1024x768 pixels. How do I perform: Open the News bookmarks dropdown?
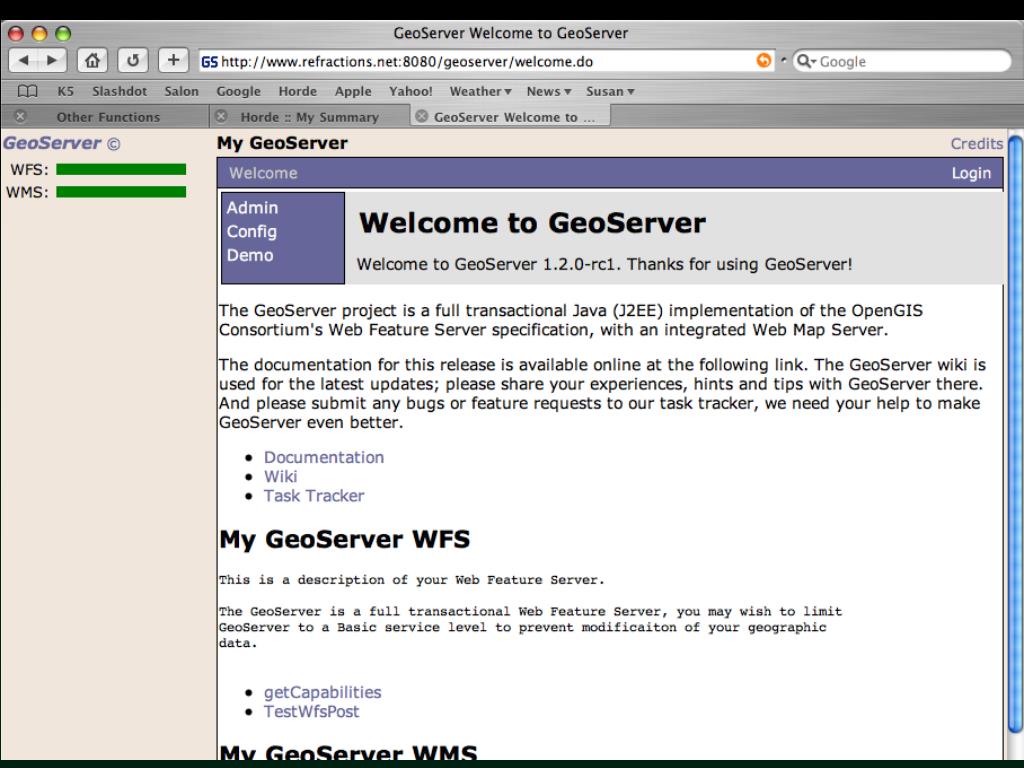(549, 91)
